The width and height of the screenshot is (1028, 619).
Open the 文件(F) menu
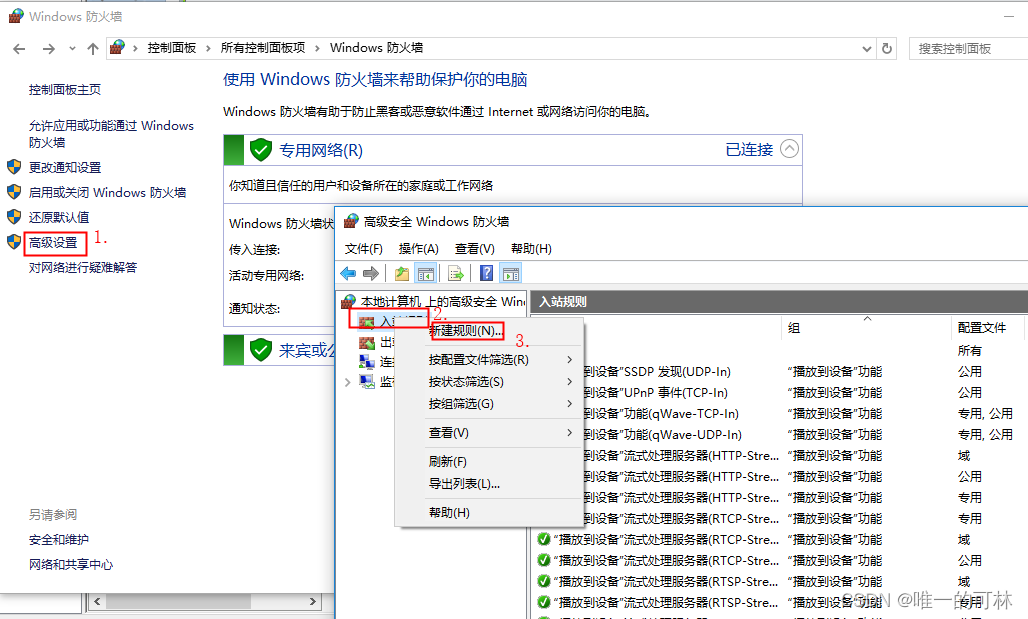tap(363, 249)
